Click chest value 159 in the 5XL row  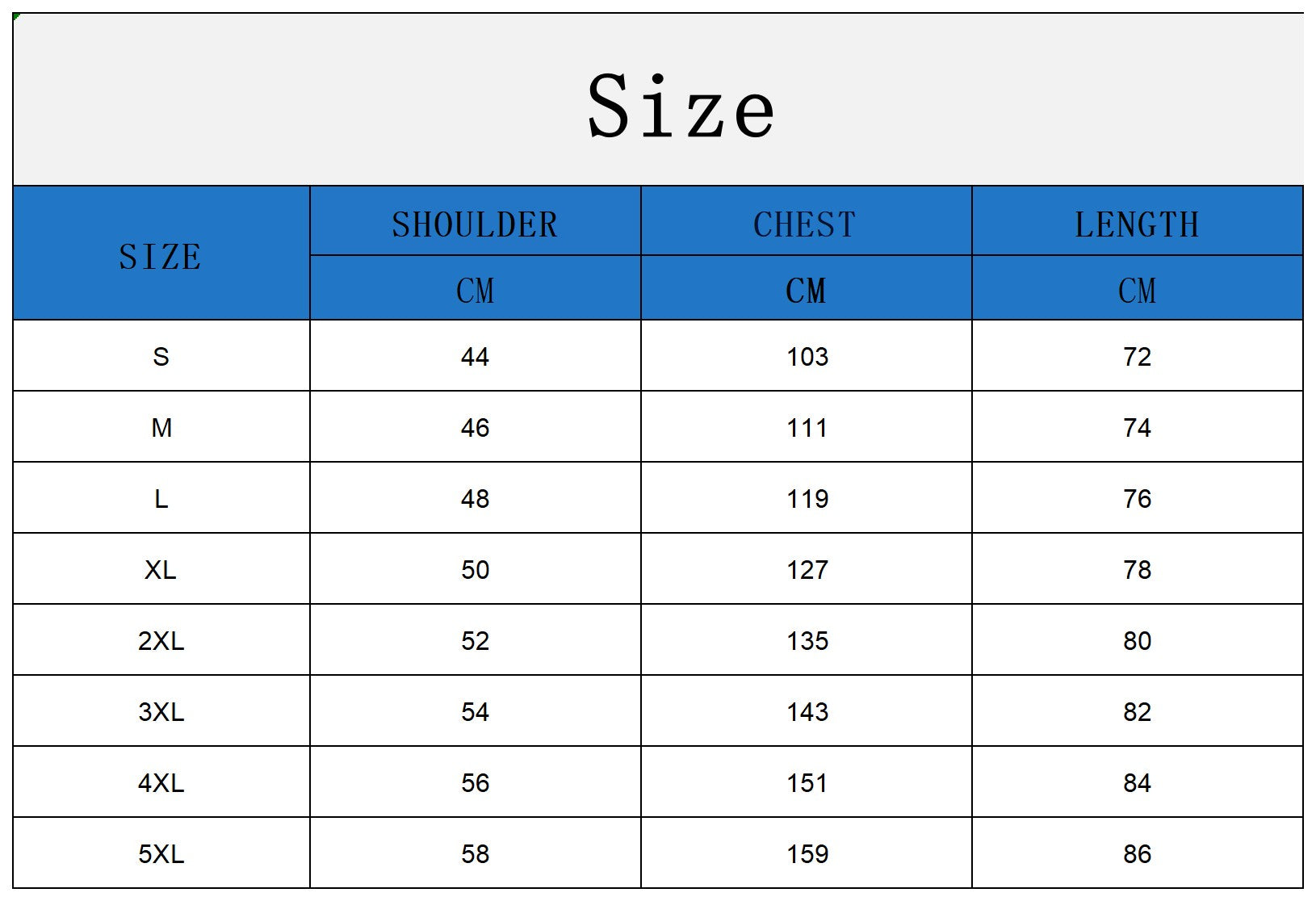coord(807,854)
